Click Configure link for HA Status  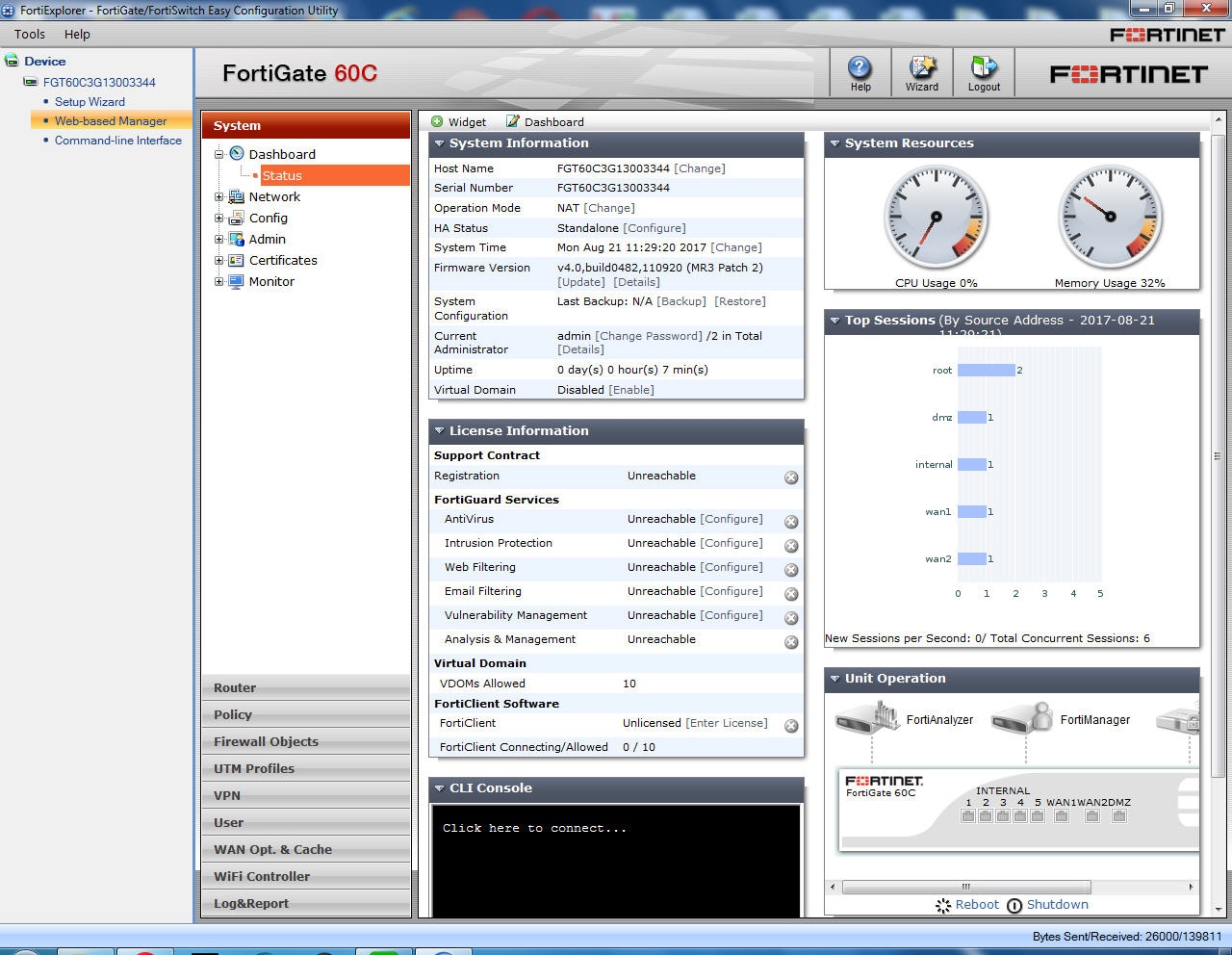654,228
